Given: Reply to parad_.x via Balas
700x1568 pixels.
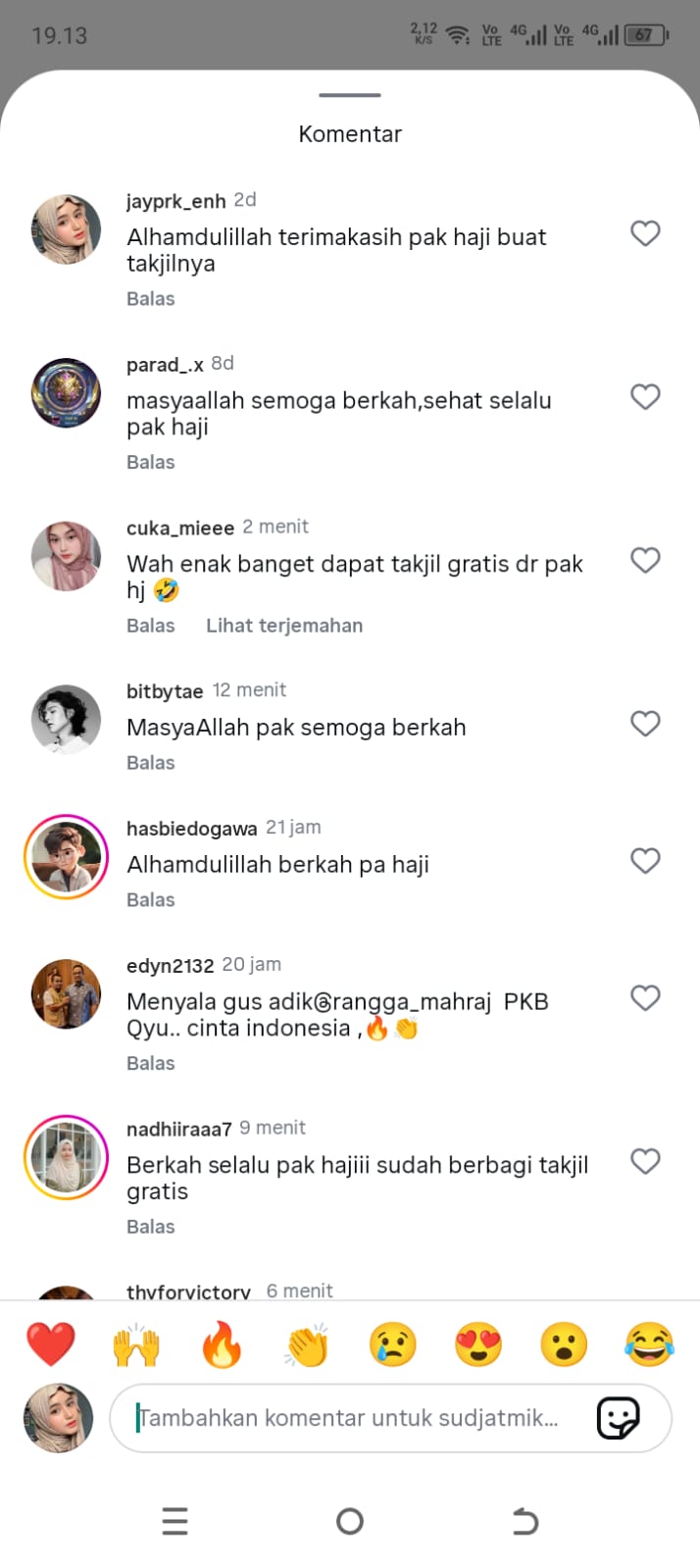Looking at the screenshot, I should (151, 462).
